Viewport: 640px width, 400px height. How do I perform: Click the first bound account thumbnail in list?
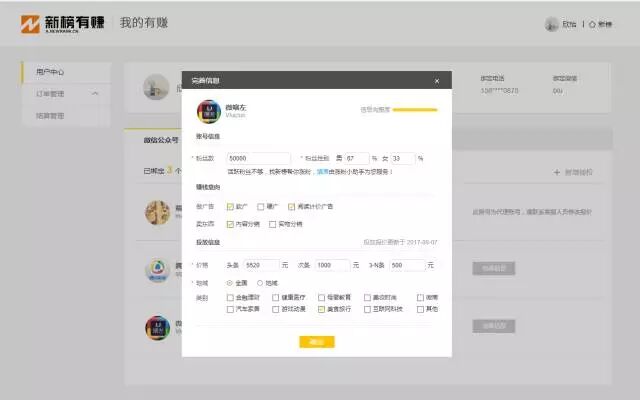click(156, 212)
